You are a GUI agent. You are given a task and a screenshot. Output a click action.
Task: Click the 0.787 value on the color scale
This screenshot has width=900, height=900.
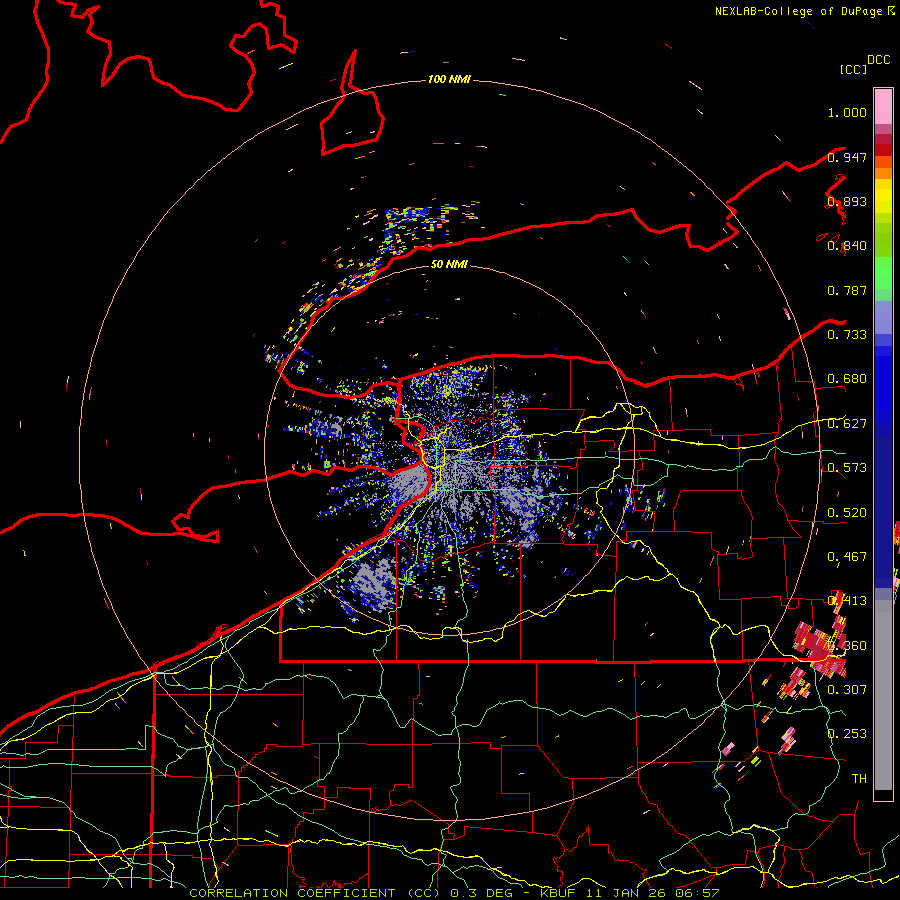(x=847, y=290)
